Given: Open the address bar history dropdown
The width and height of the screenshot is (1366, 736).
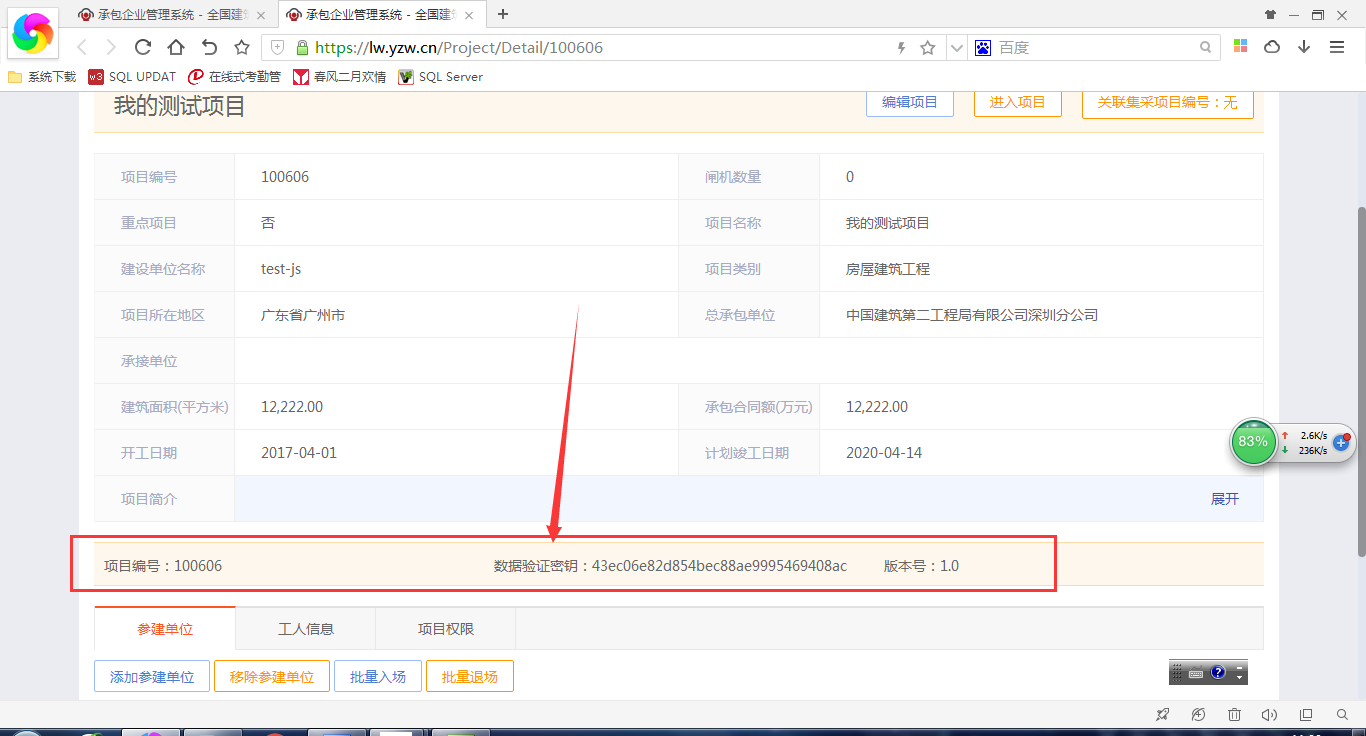Looking at the screenshot, I should [x=956, y=47].
